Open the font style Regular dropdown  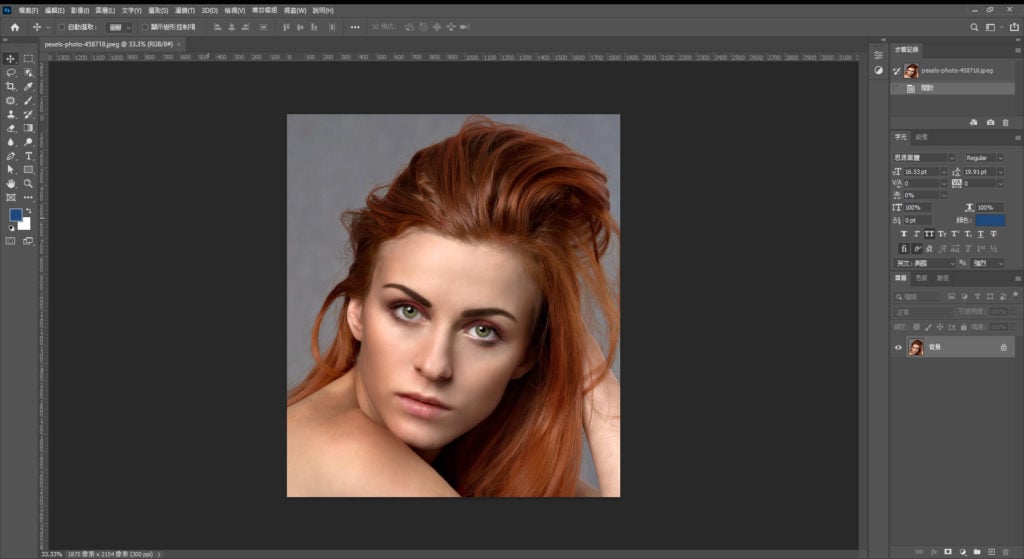click(x=984, y=158)
